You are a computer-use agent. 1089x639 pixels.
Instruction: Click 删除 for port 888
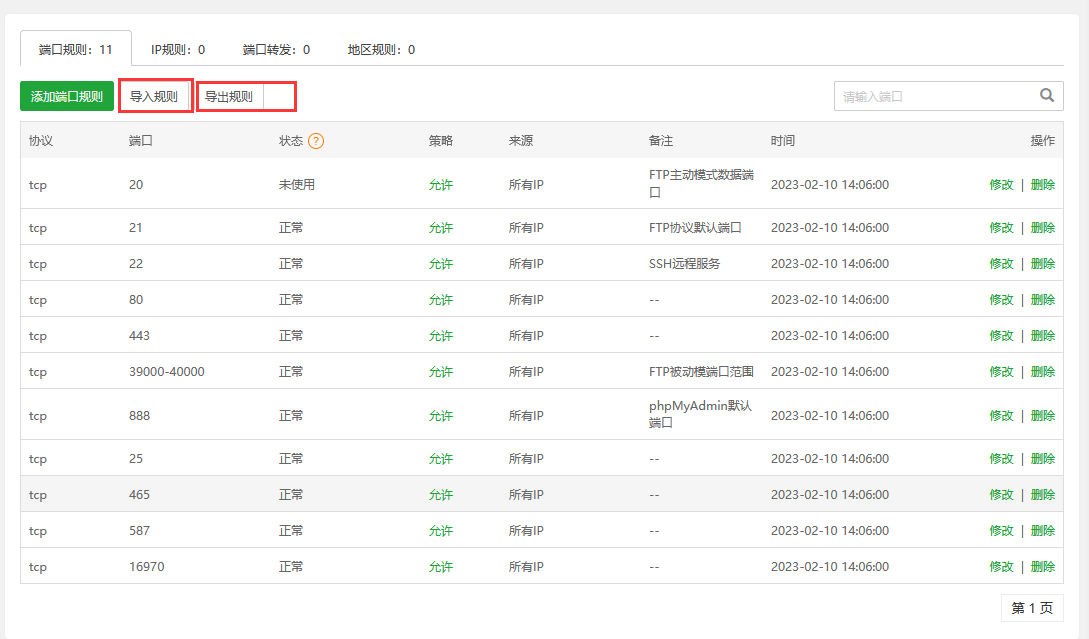pyautogui.click(x=1043, y=415)
